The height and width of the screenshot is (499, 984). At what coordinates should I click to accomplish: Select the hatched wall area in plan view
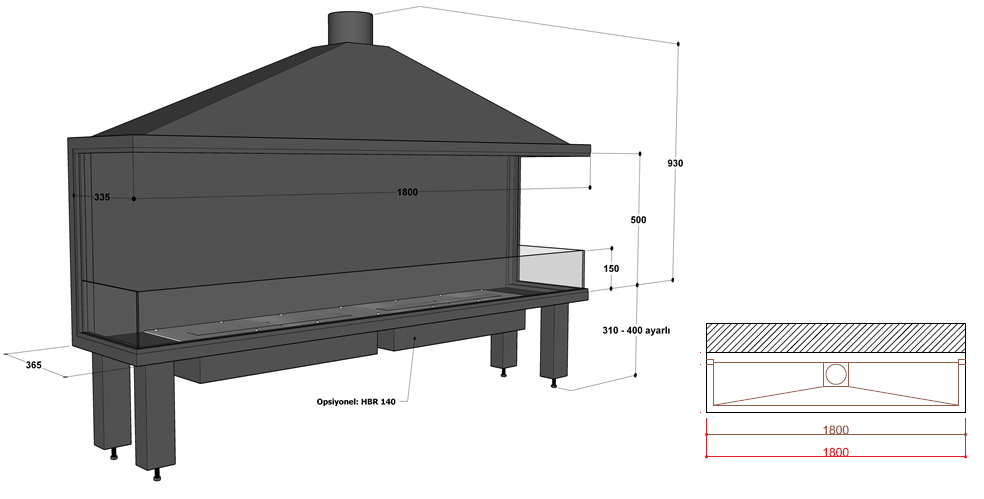tap(835, 337)
